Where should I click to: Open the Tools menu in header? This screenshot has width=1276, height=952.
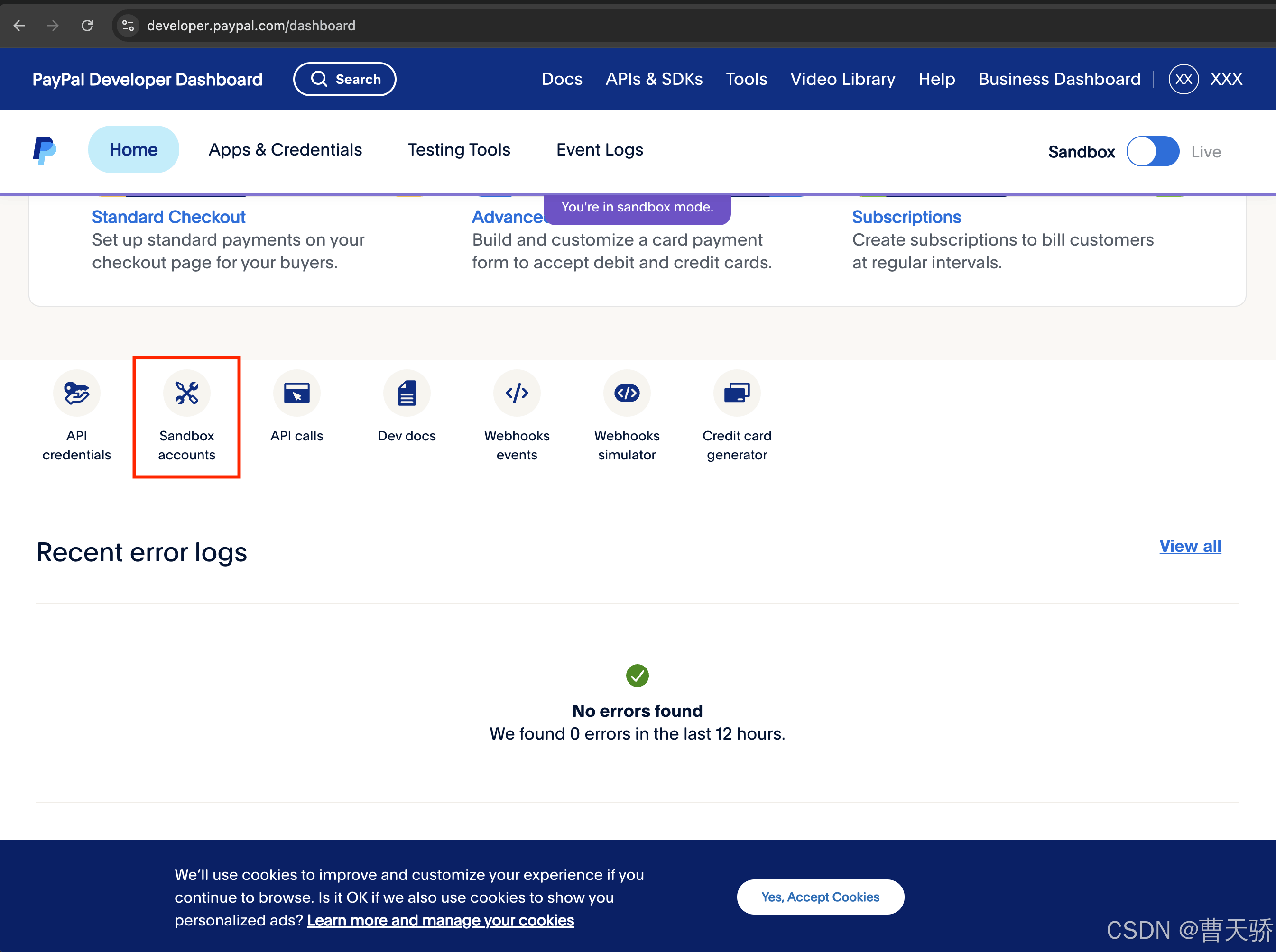(746, 79)
